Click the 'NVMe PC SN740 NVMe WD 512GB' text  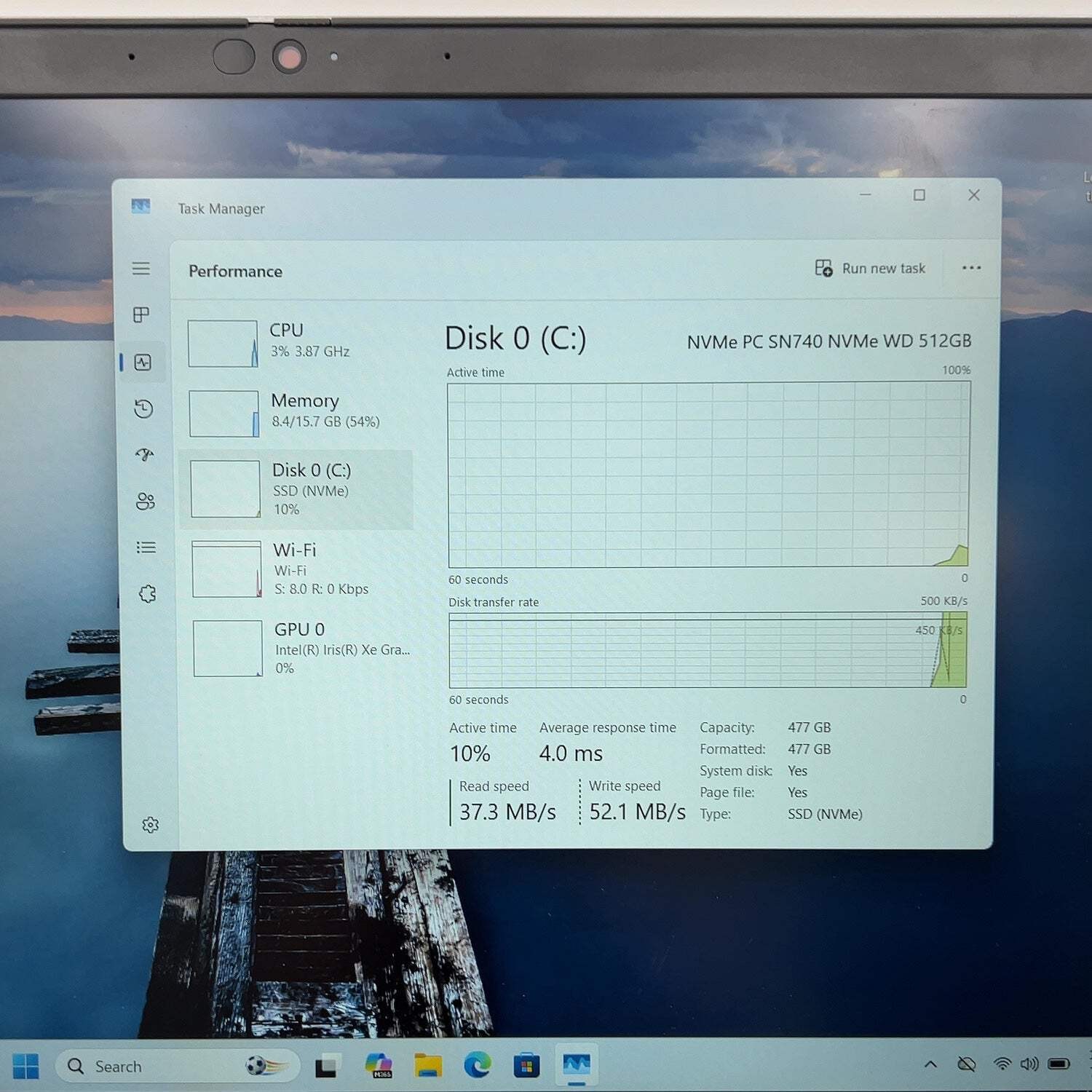coord(829,341)
